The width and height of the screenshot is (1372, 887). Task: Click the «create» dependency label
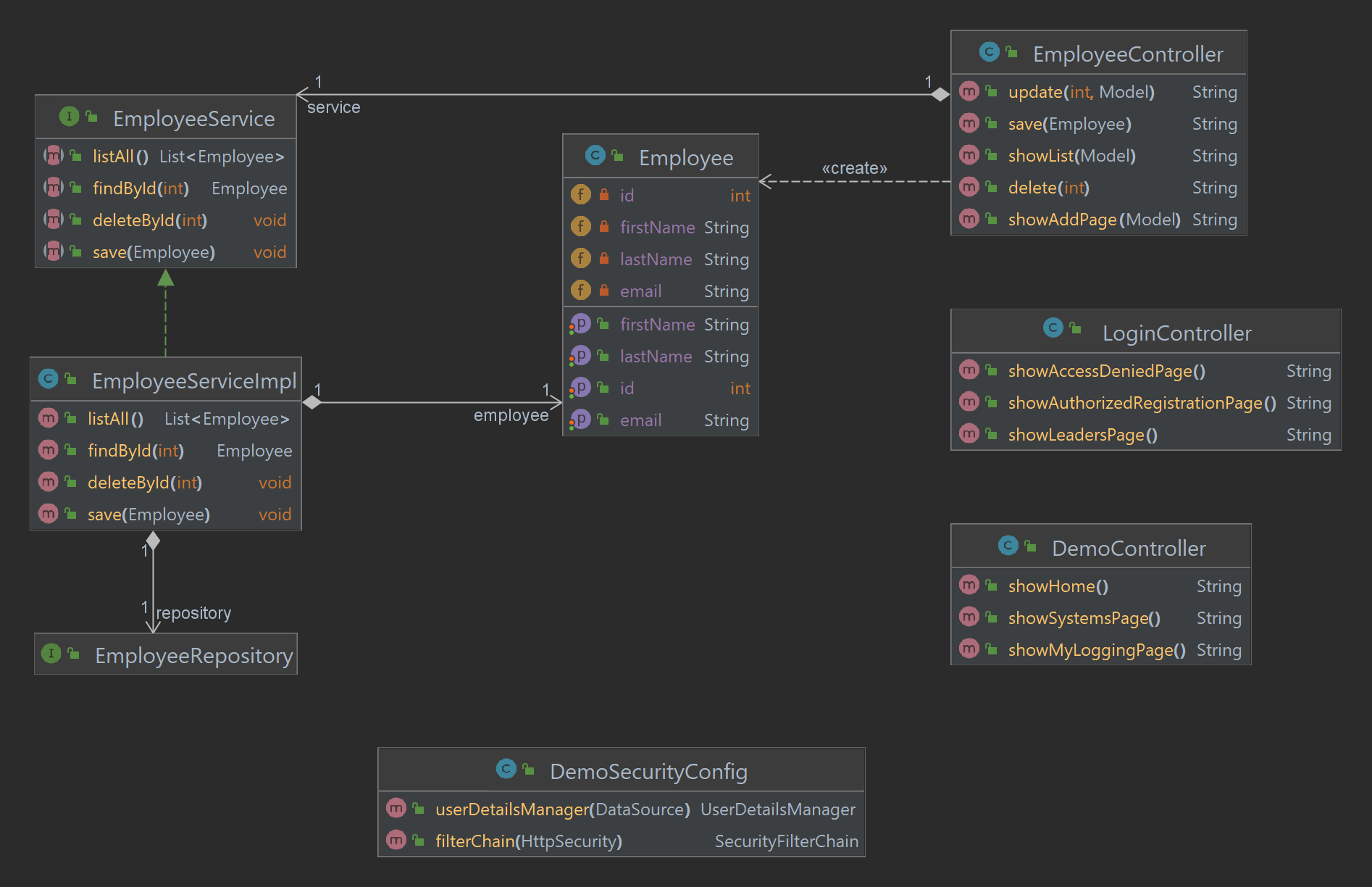click(855, 167)
